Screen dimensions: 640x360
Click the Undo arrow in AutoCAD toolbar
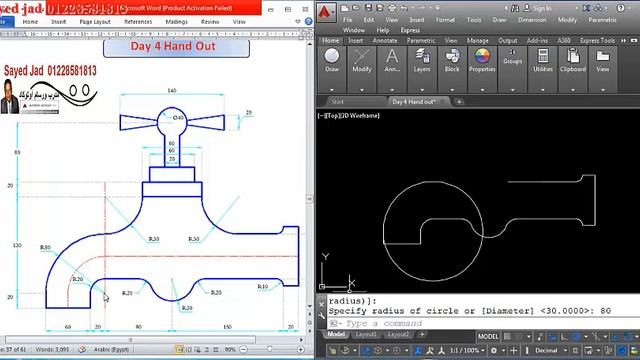pyautogui.click(x=404, y=8)
